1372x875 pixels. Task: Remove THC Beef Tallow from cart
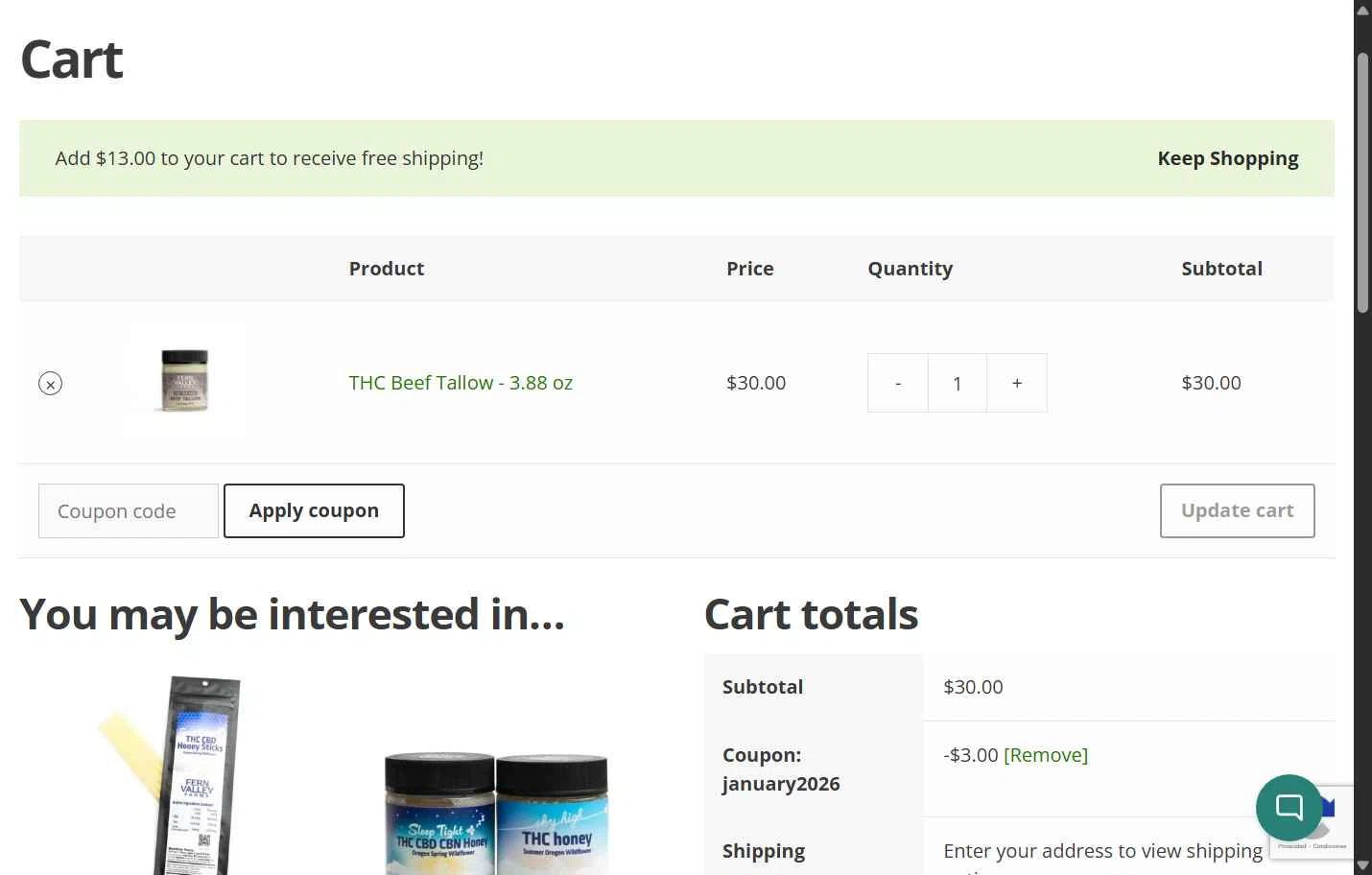click(x=51, y=384)
